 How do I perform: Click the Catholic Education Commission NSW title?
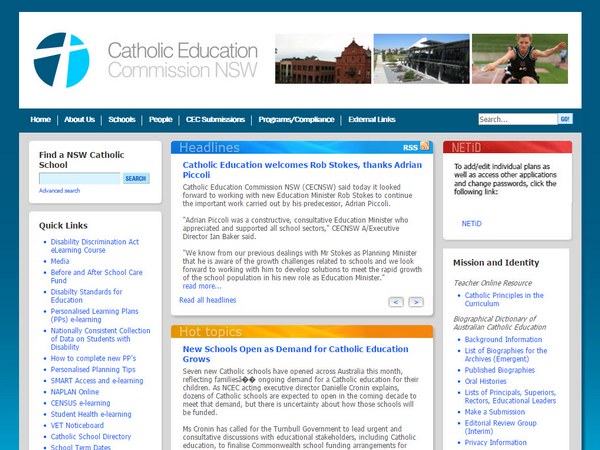tap(183, 60)
